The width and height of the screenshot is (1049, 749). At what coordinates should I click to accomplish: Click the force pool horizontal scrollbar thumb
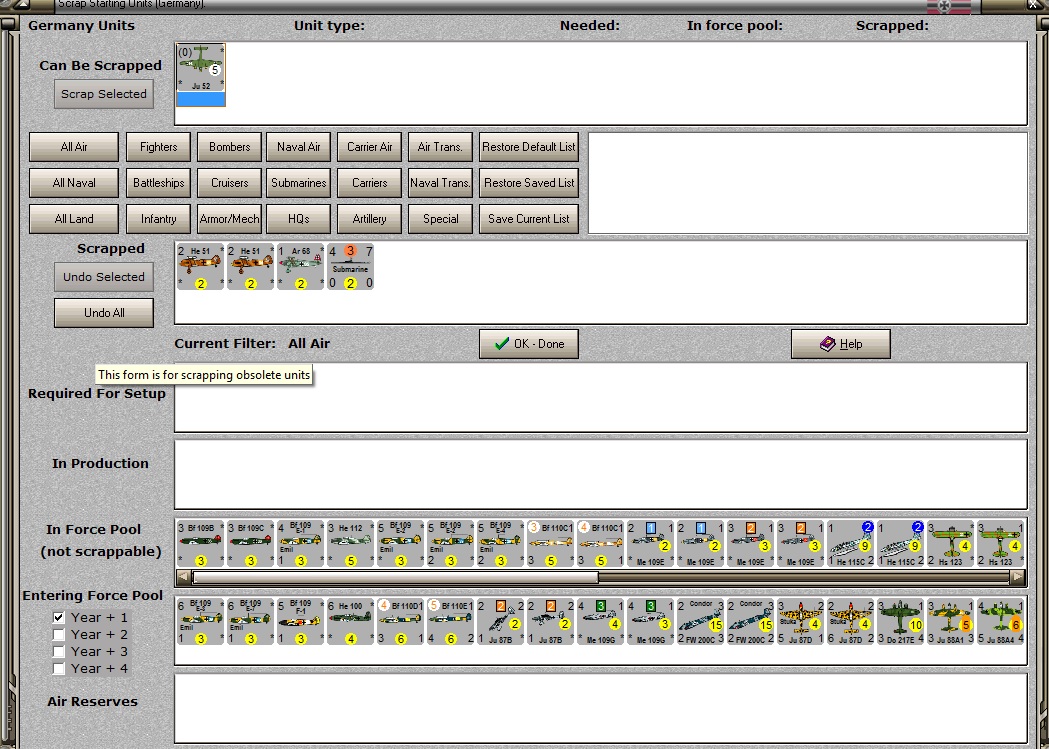tap(395, 577)
